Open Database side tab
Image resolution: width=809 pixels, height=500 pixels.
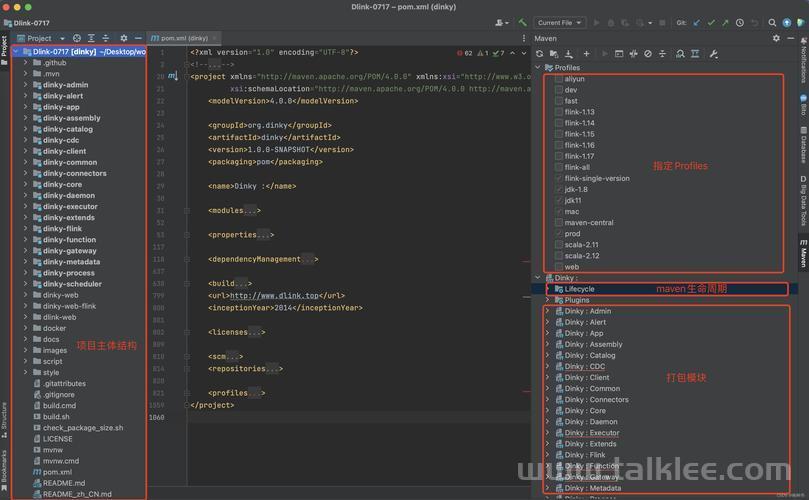tap(803, 144)
